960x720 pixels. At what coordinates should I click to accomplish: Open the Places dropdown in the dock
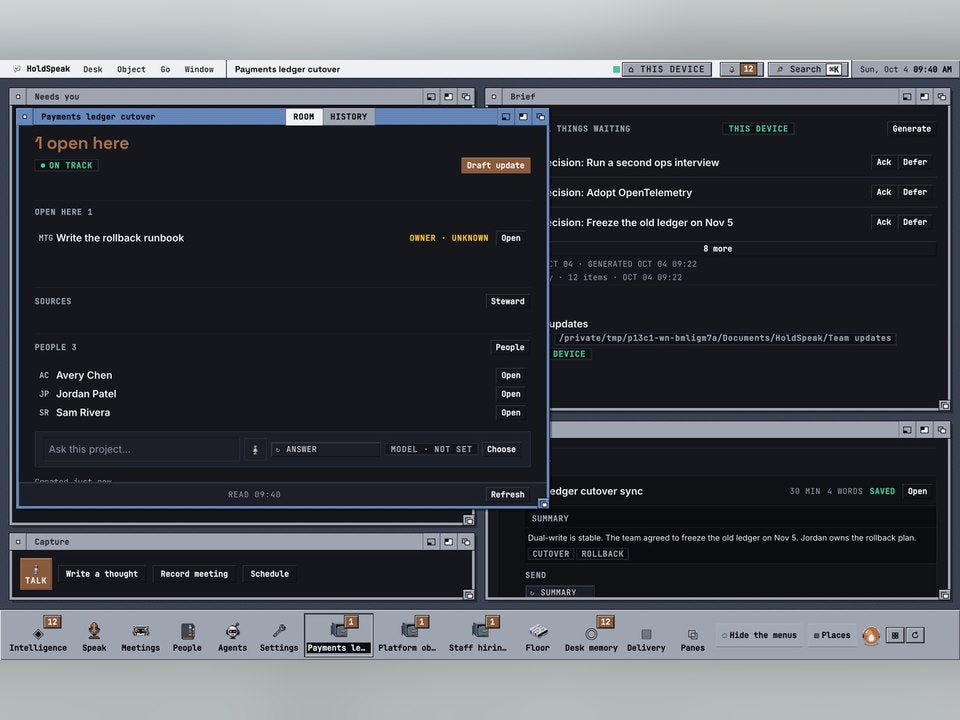point(832,636)
